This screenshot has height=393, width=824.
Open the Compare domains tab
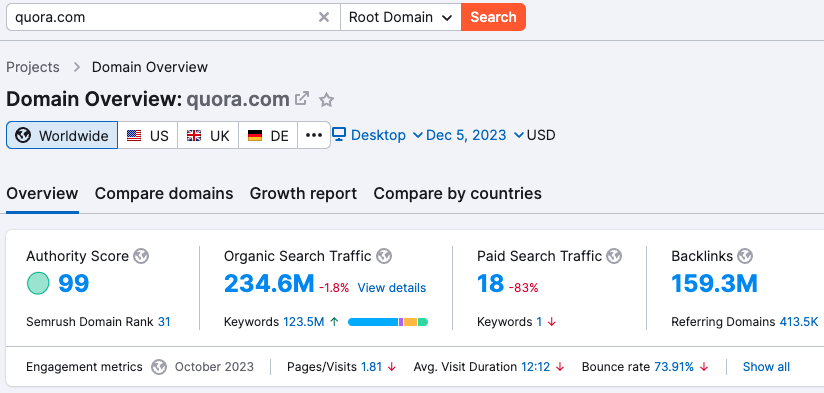point(164,193)
